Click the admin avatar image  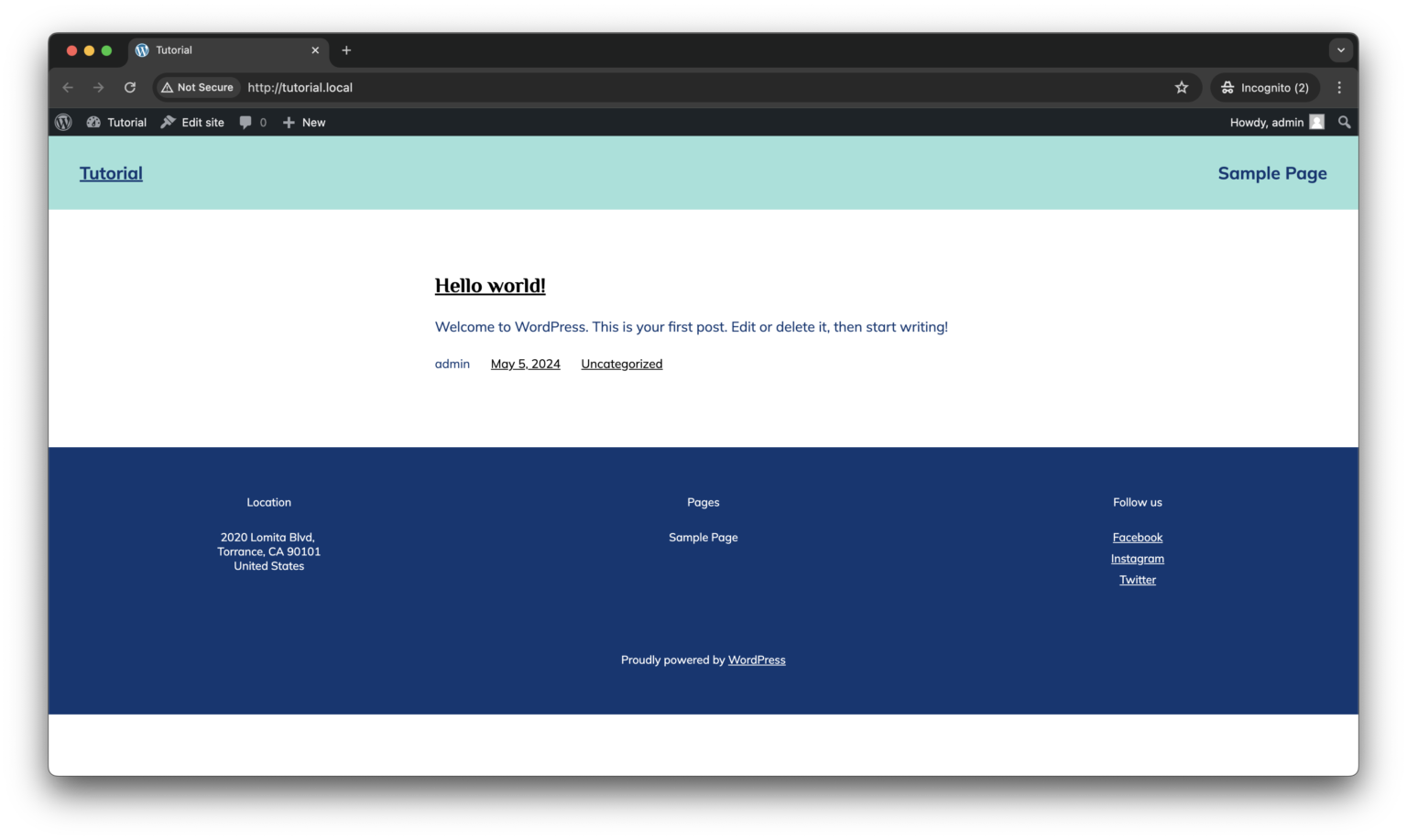[x=1316, y=122]
